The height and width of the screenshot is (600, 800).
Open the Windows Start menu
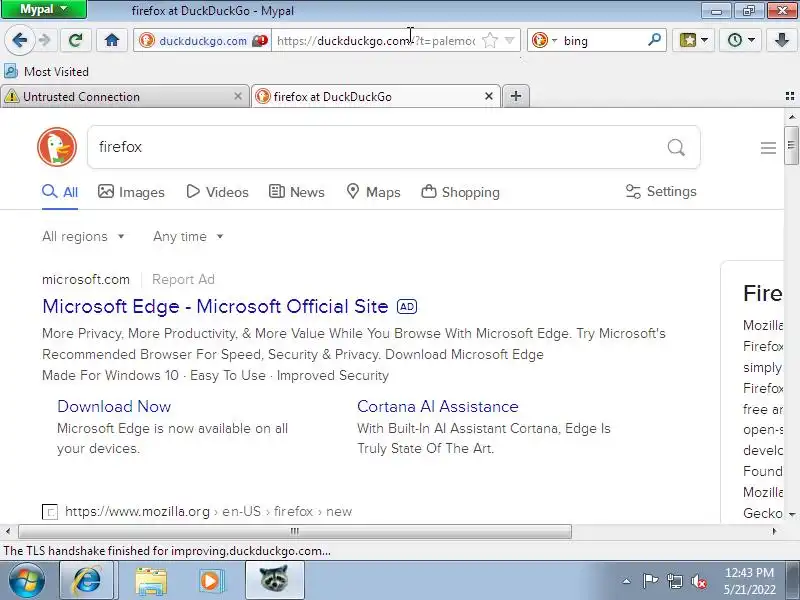[x=27, y=581]
